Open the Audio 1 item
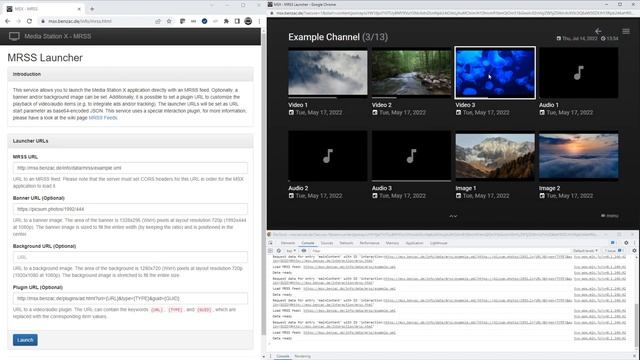 point(578,73)
